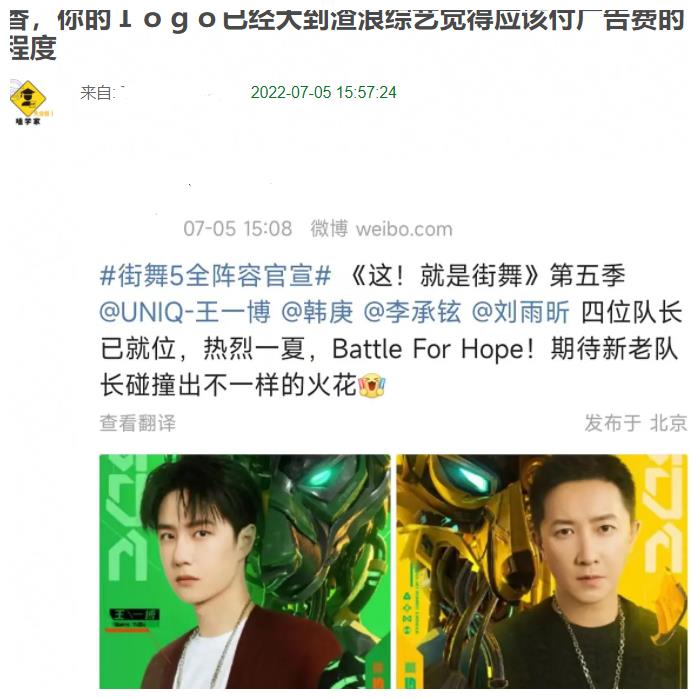Open the @UNIQ-王一博 mention link
The image size is (700, 699).
point(185,312)
